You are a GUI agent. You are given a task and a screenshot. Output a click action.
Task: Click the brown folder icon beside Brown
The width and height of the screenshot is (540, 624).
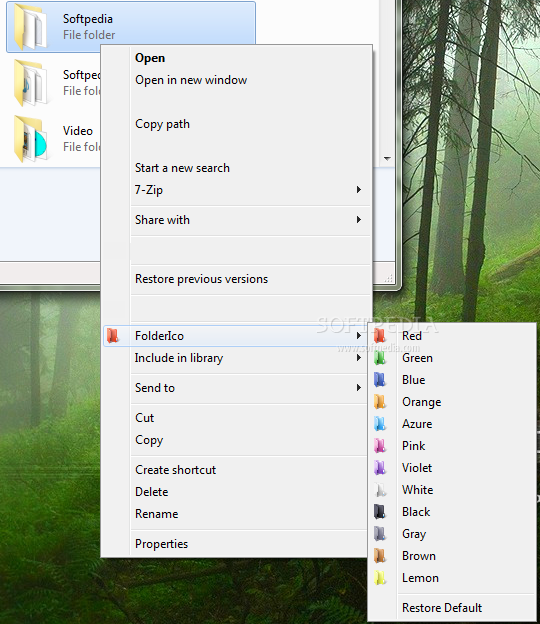click(x=380, y=556)
